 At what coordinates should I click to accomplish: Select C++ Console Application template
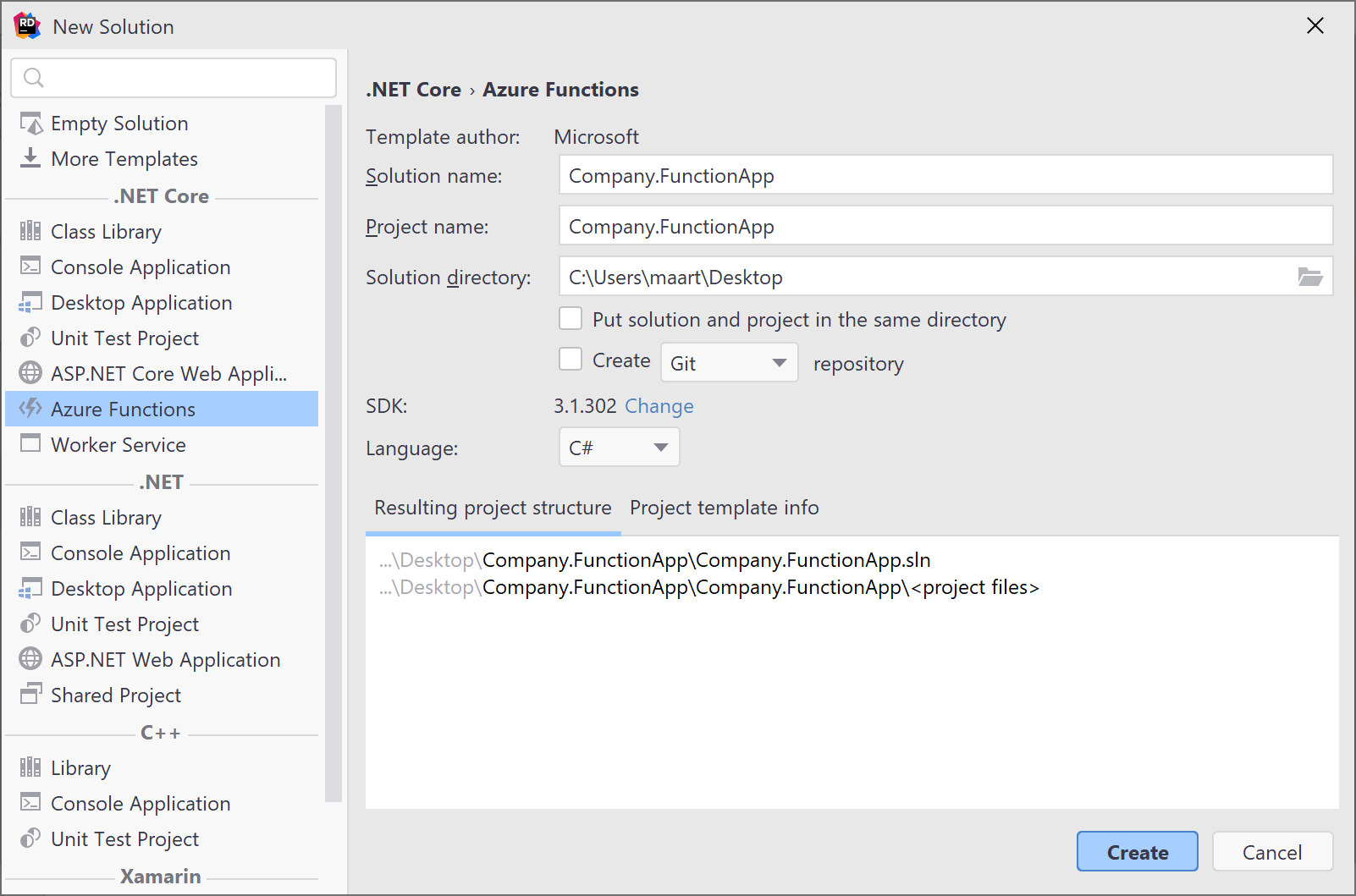tap(162, 803)
